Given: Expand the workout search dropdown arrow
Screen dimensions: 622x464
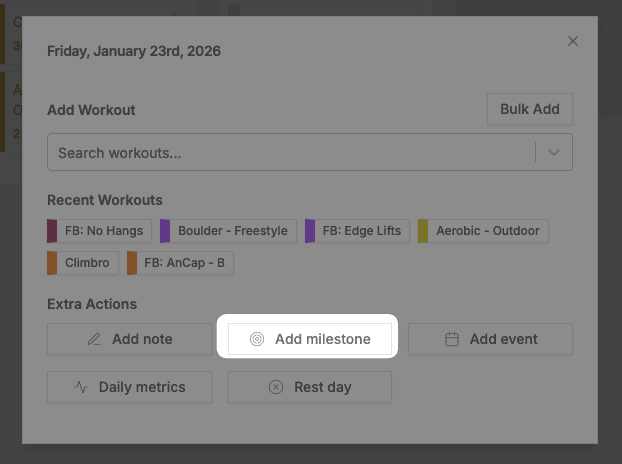Looking at the screenshot, I should tap(554, 154).
